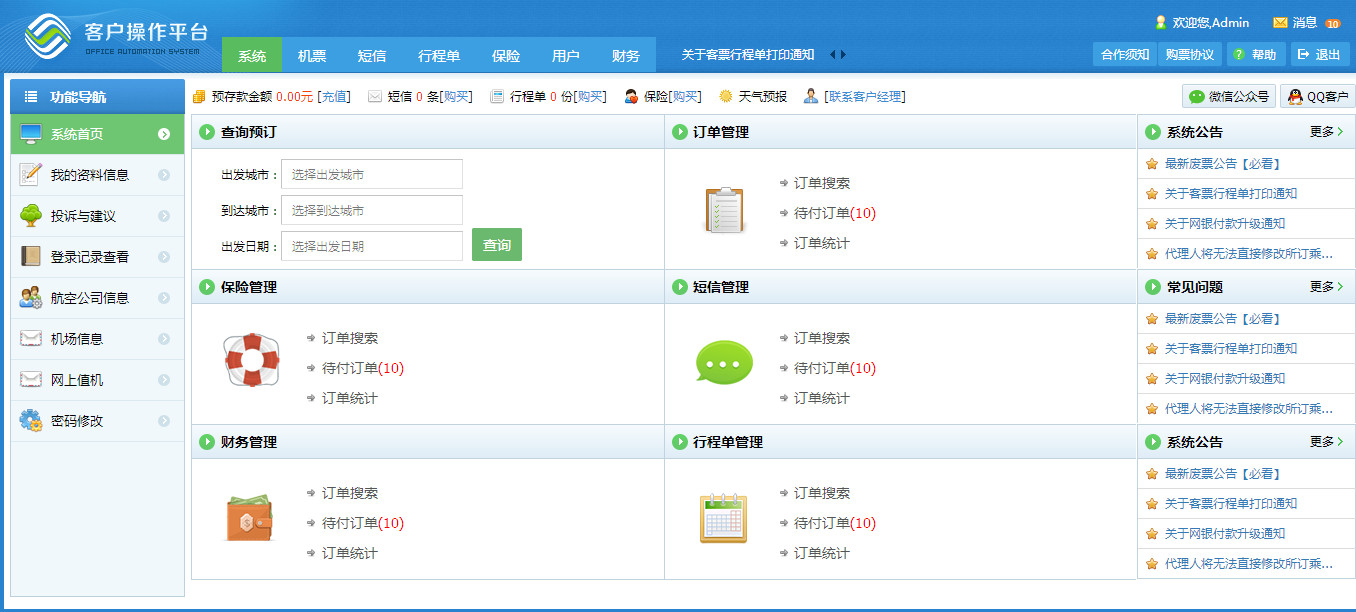Open 更多 in 常见问题 panel

(1326, 287)
